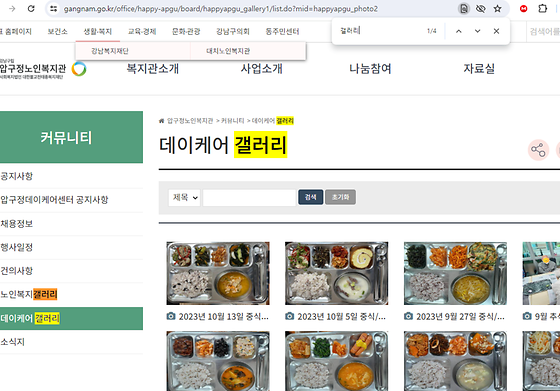Reload the page with the browser refresh icon
The image size is (560, 391).
[31, 9]
